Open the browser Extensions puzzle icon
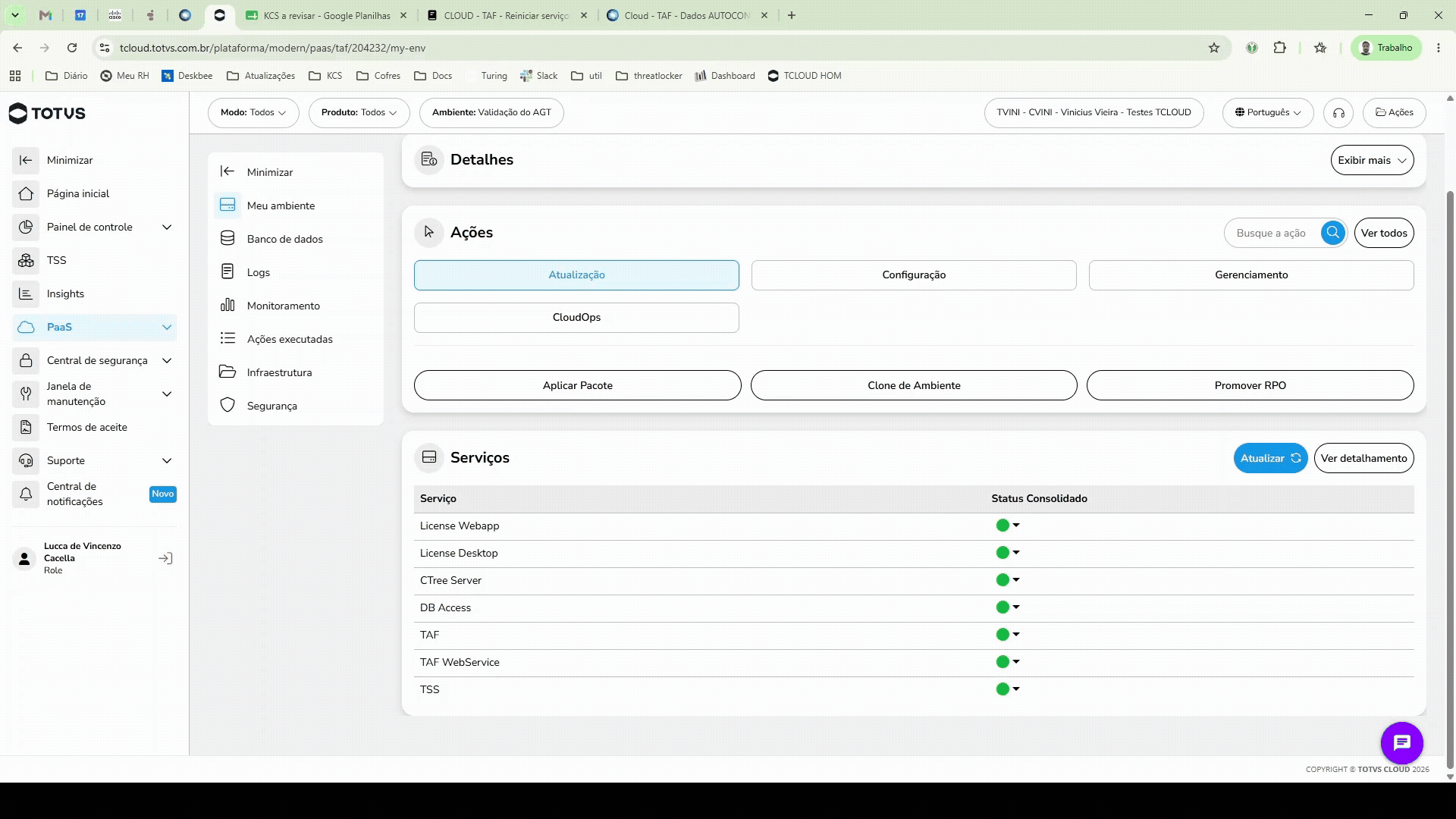1456x819 pixels. point(1279,48)
